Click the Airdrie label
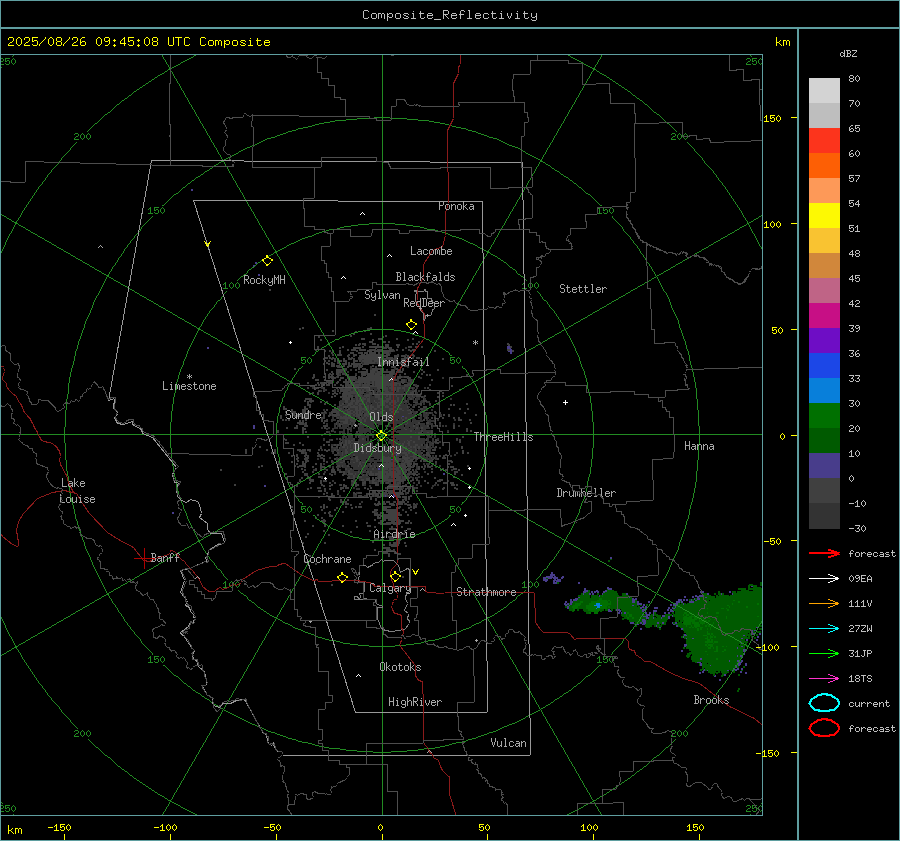Screen dimensions: 900x841 pyautogui.click(x=394, y=534)
